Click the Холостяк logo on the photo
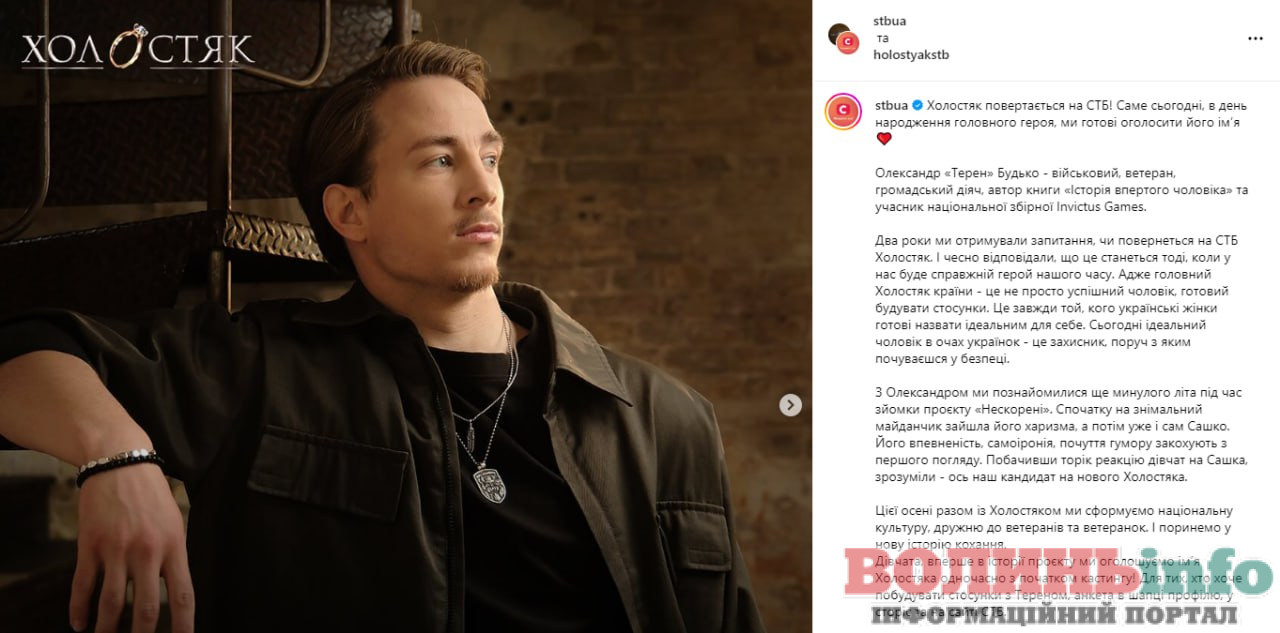The width and height of the screenshot is (1280, 633). tap(137, 47)
